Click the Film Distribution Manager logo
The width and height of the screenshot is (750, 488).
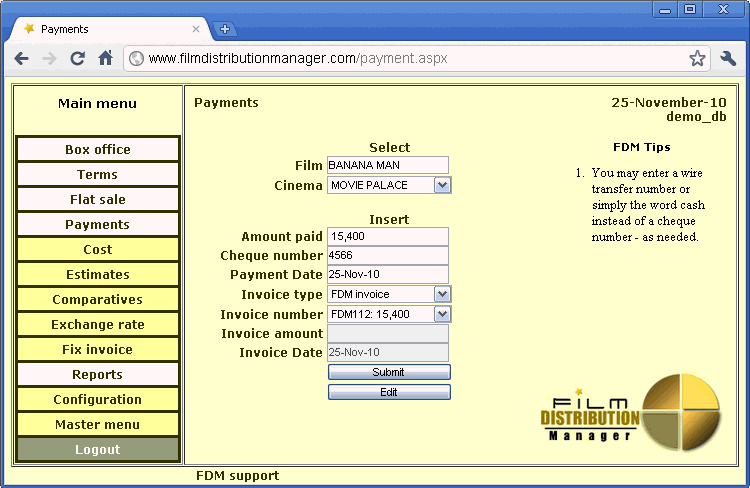point(629,411)
